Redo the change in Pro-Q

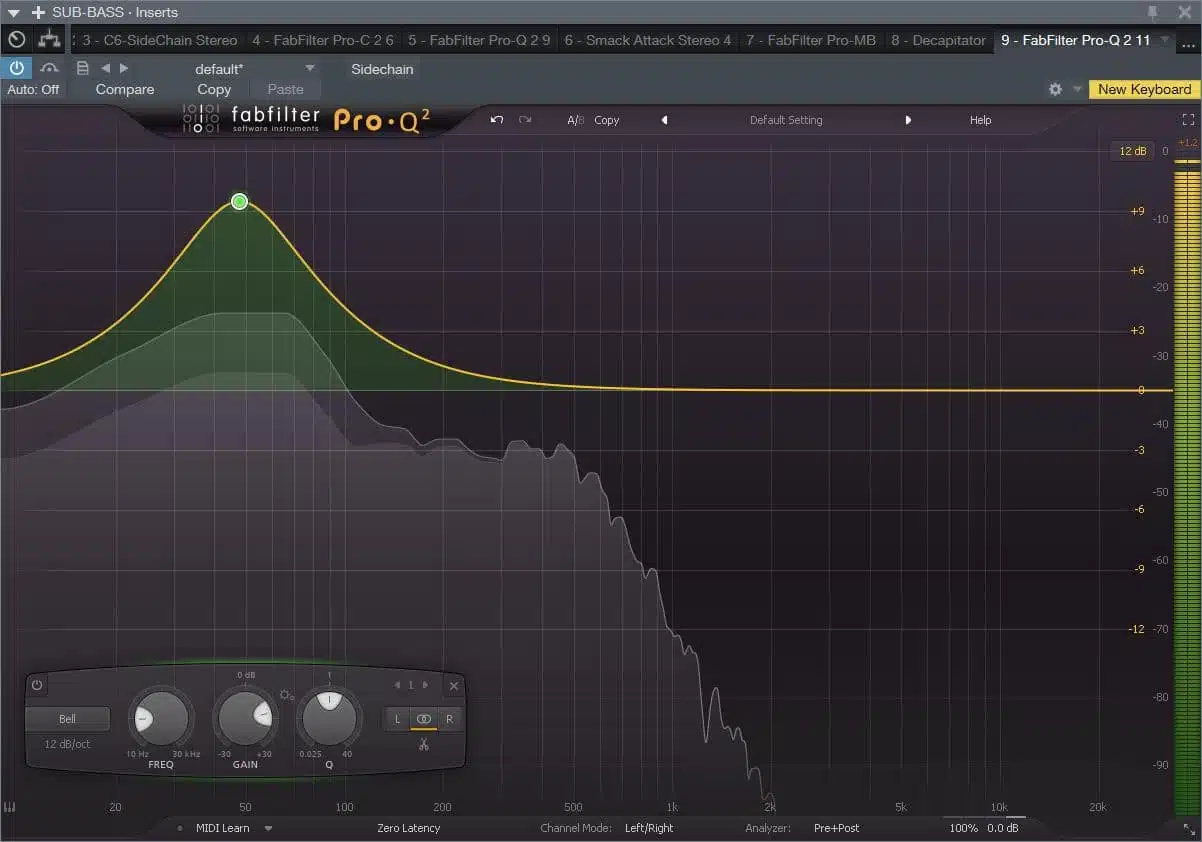525,120
